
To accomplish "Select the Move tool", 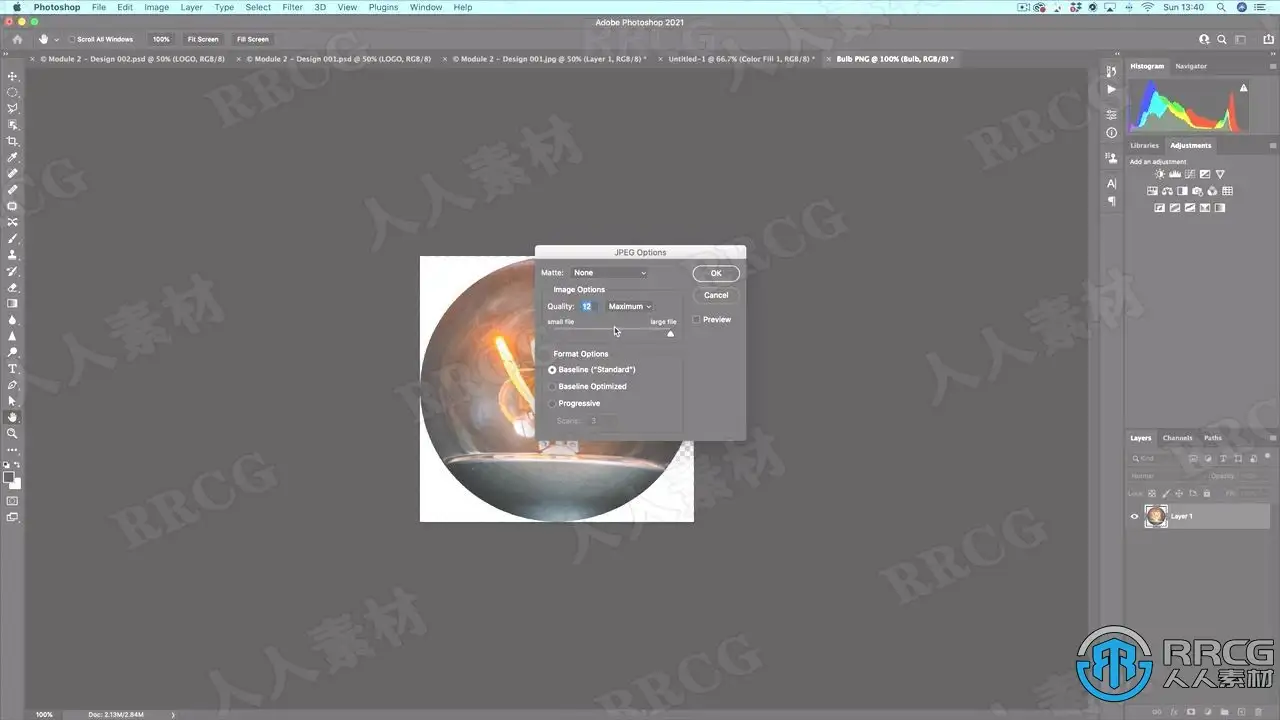I will click(x=13, y=76).
